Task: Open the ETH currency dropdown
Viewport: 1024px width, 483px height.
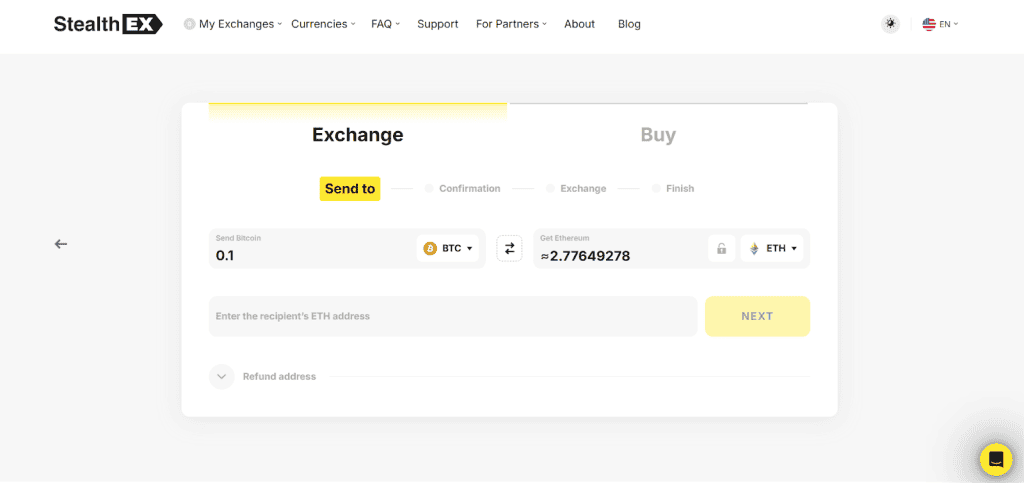Action: [772, 248]
